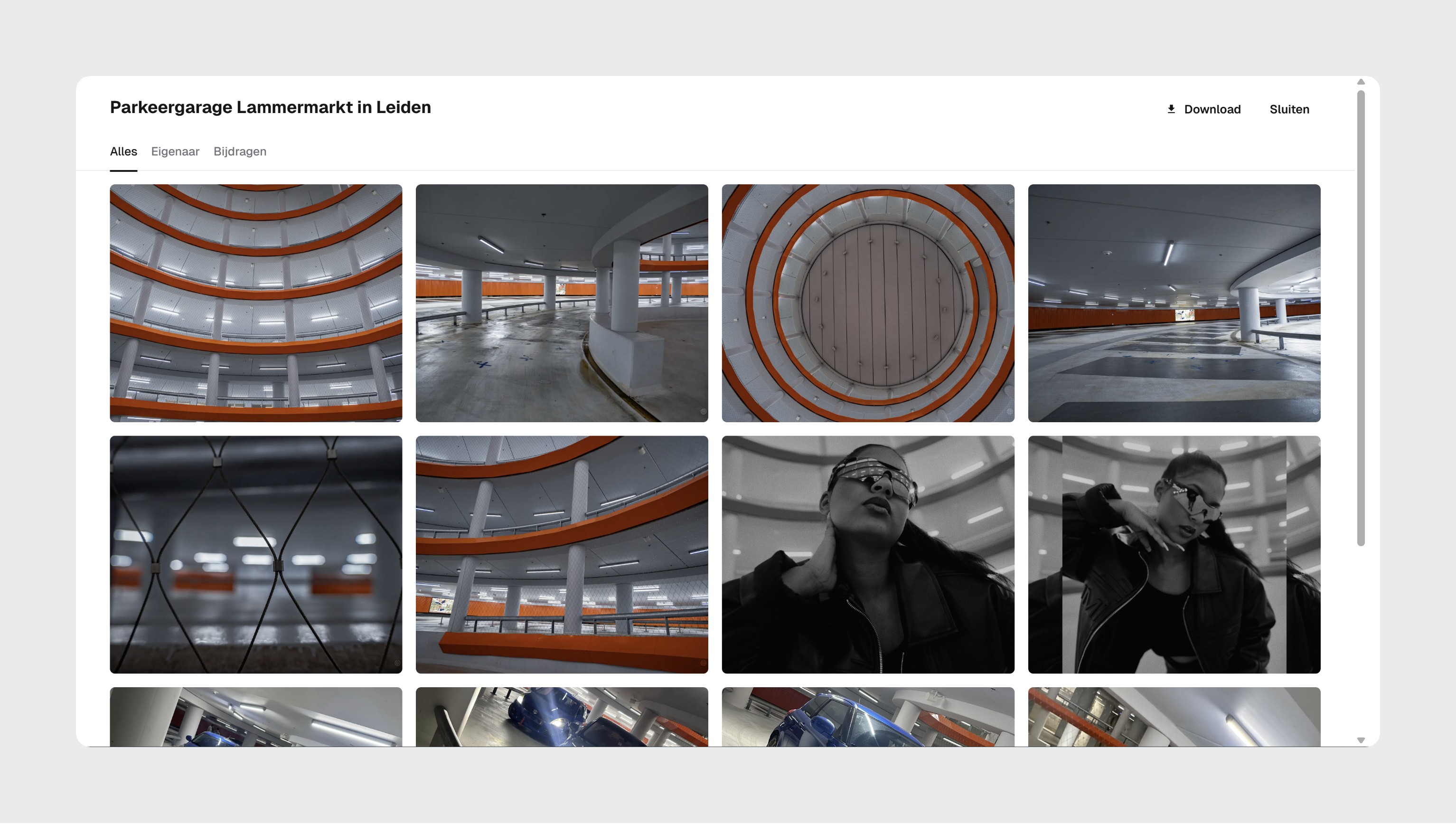Open the blue car headlight flare photo
Image resolution: width=1456 pixels, height=824 pixels.
[561, 716]
